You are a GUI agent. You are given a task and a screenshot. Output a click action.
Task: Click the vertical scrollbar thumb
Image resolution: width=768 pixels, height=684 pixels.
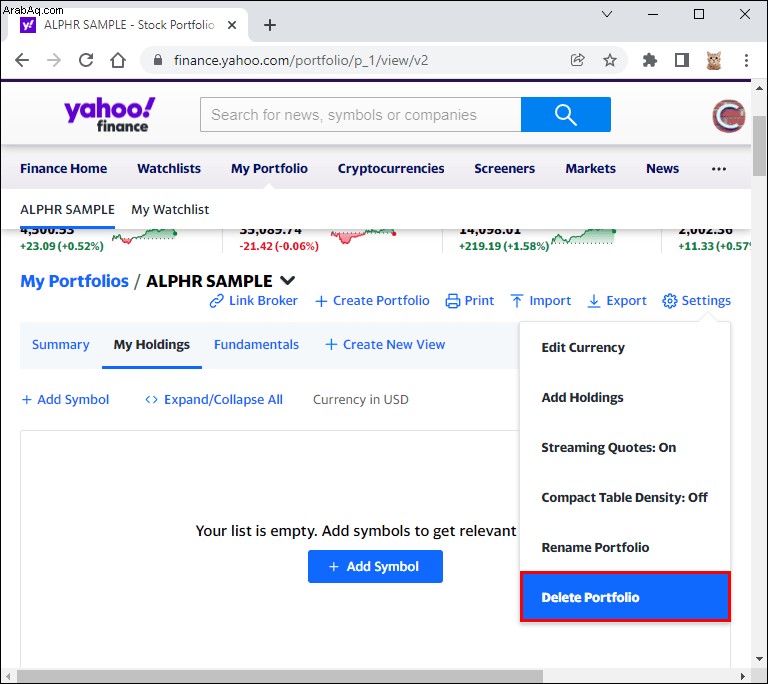click(759, 146)
